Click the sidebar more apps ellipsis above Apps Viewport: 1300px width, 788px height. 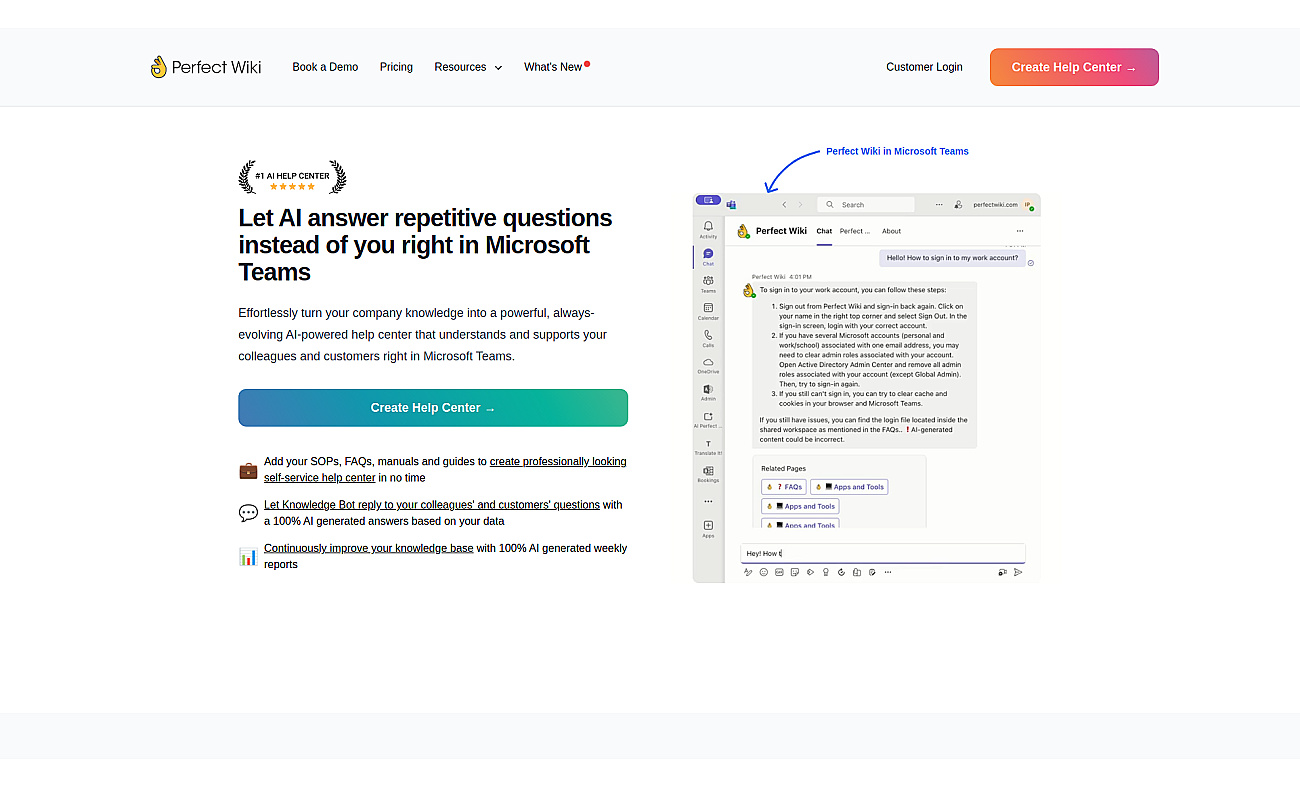pos(708,501)
